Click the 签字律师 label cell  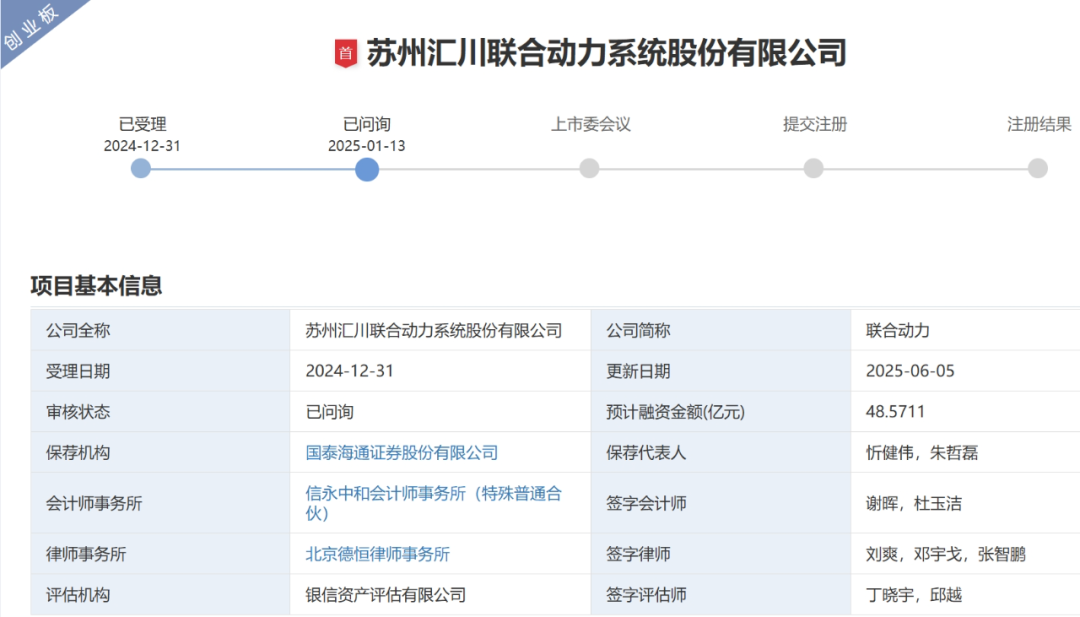[x=720, y=554]
